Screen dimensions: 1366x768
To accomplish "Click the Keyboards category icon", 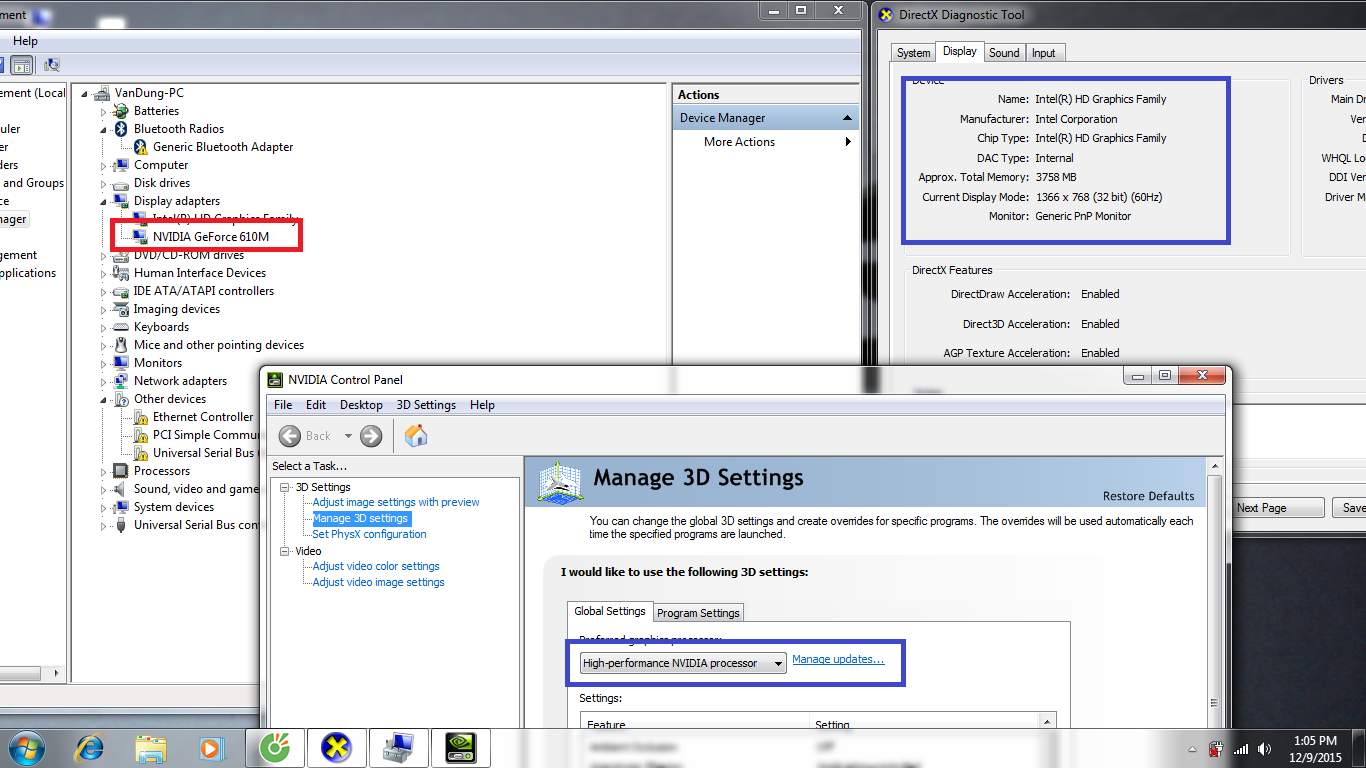I will click(x=121, y=327).
